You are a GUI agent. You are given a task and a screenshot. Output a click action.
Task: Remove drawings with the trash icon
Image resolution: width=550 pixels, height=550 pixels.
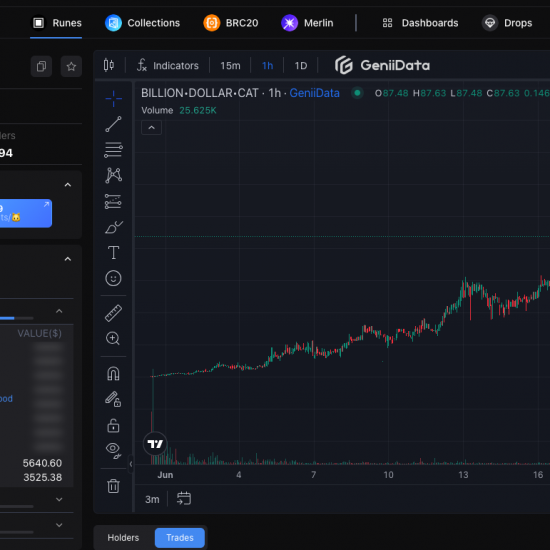pos(113,486)
